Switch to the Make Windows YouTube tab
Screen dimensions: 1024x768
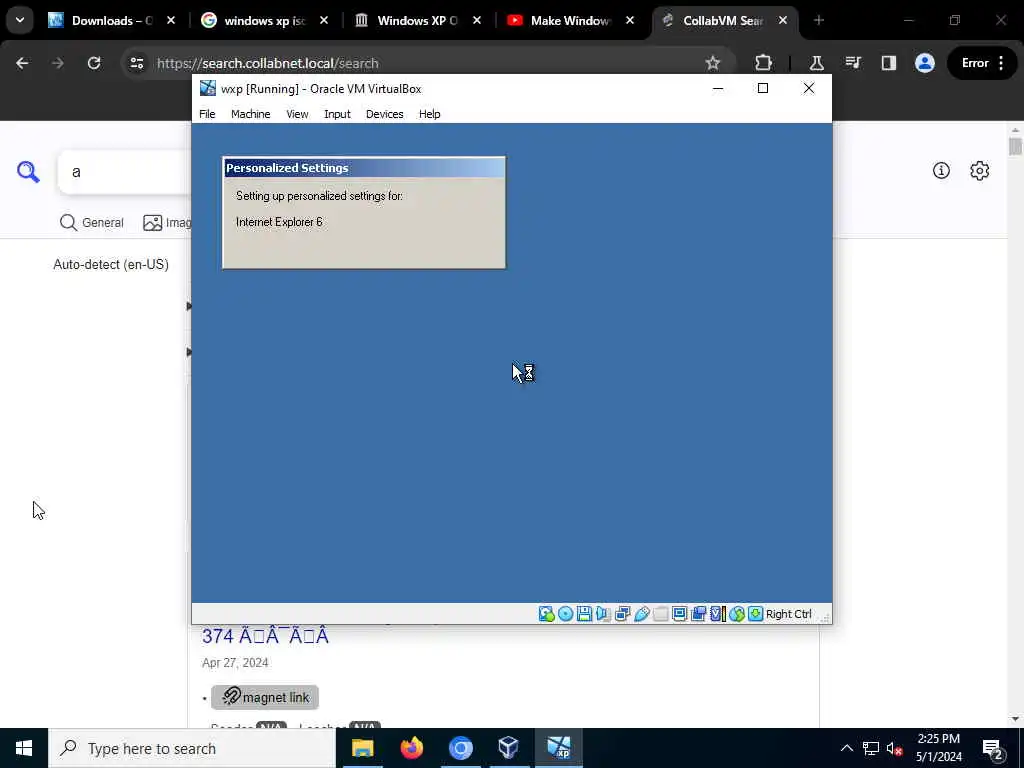click(569, 20)
